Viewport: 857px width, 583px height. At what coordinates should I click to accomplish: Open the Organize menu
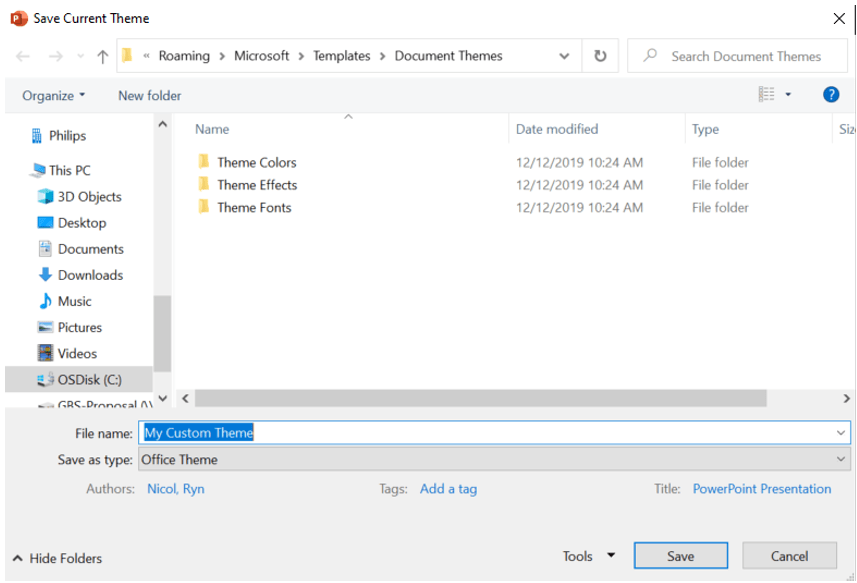[54, 96]
